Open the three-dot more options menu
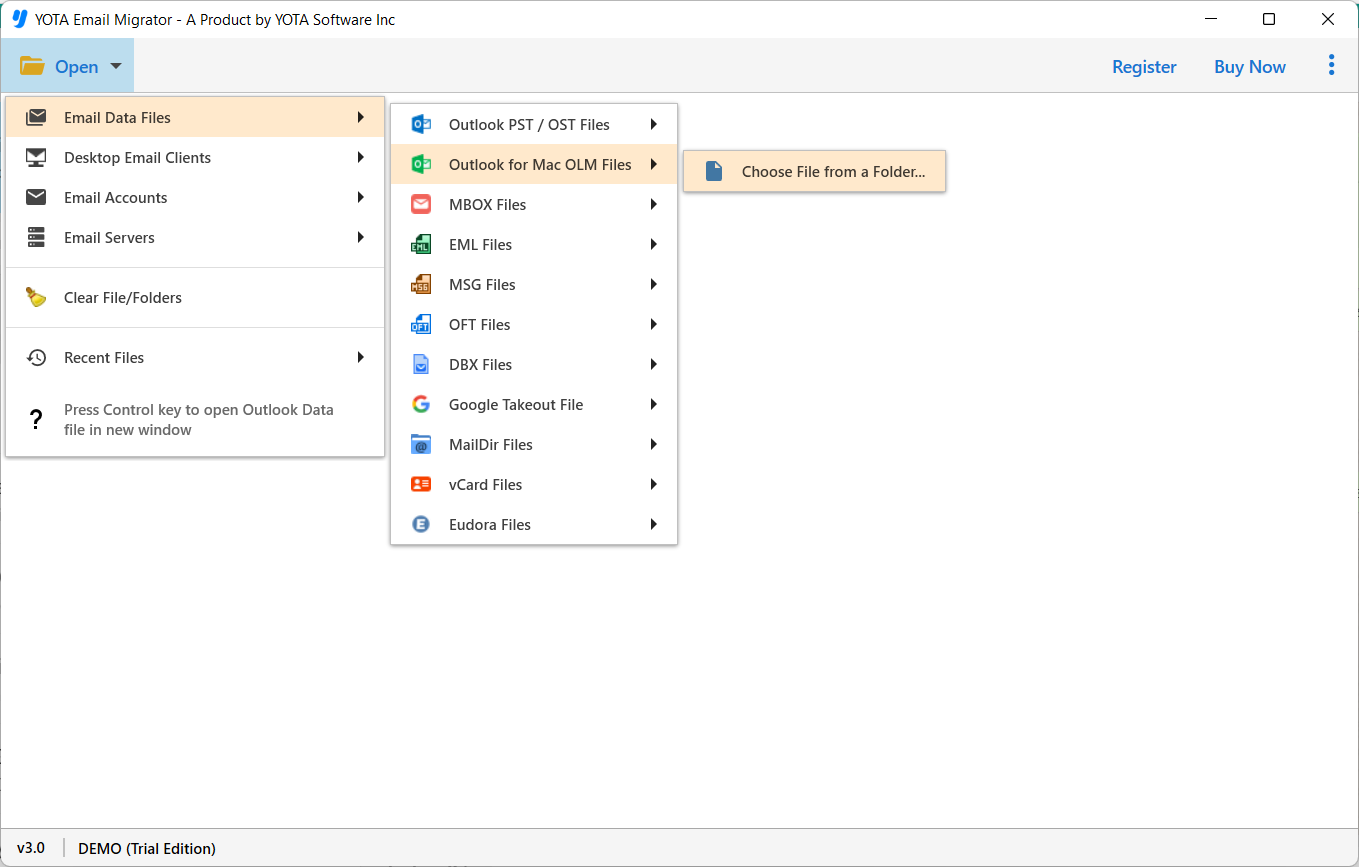The height and width of the screenshot is (867, 1359). (x=1331, y=66)
